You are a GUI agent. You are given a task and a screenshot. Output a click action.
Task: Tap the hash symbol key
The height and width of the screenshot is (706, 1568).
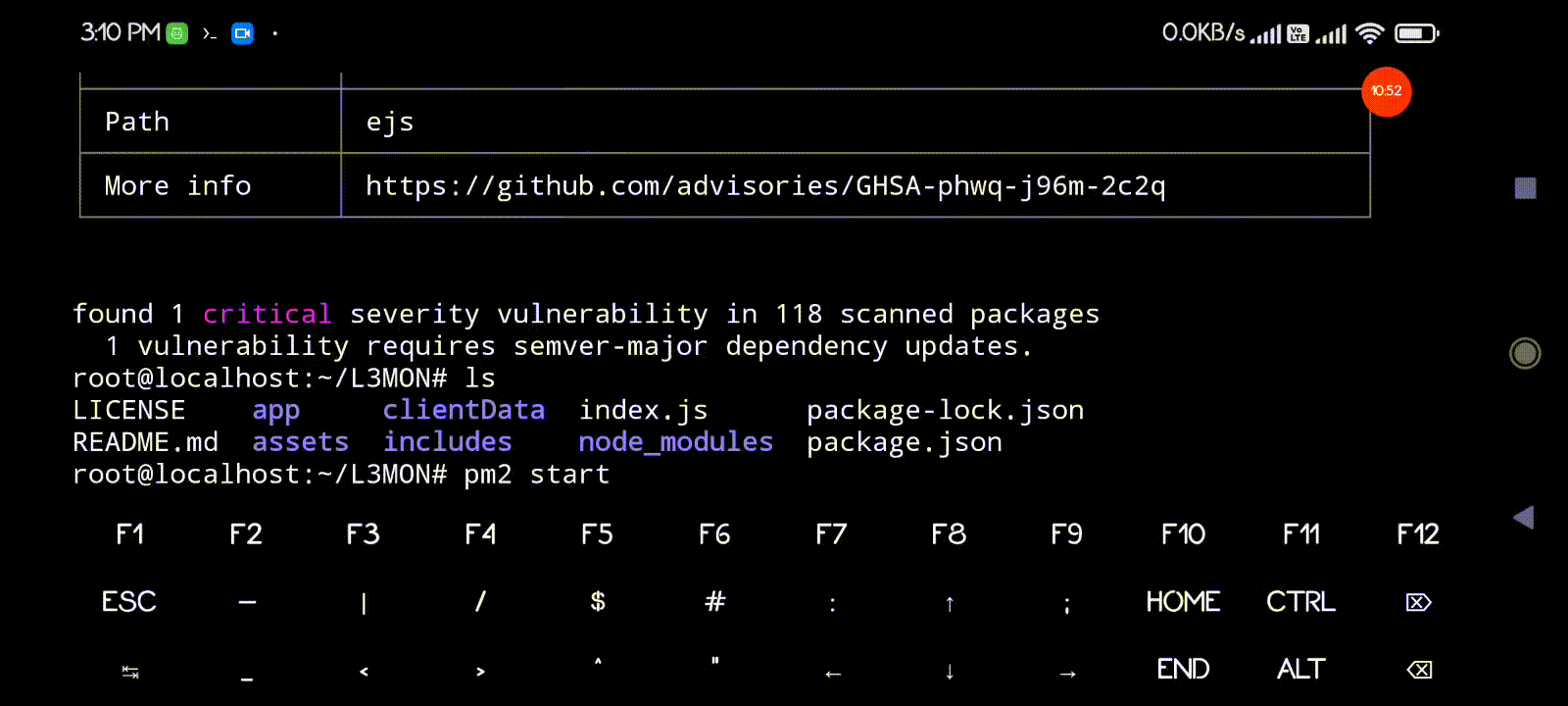click(715, 601)
